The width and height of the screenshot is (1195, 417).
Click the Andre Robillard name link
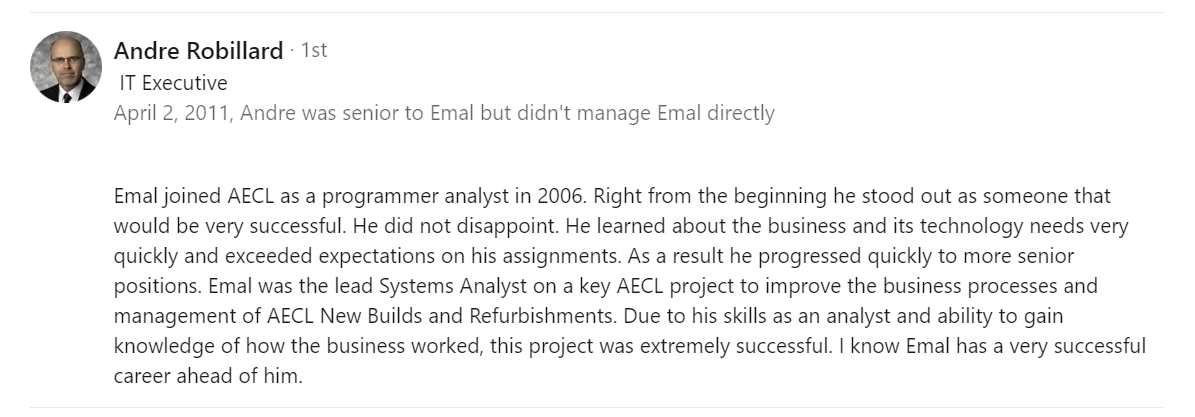[x=198, y=51]
